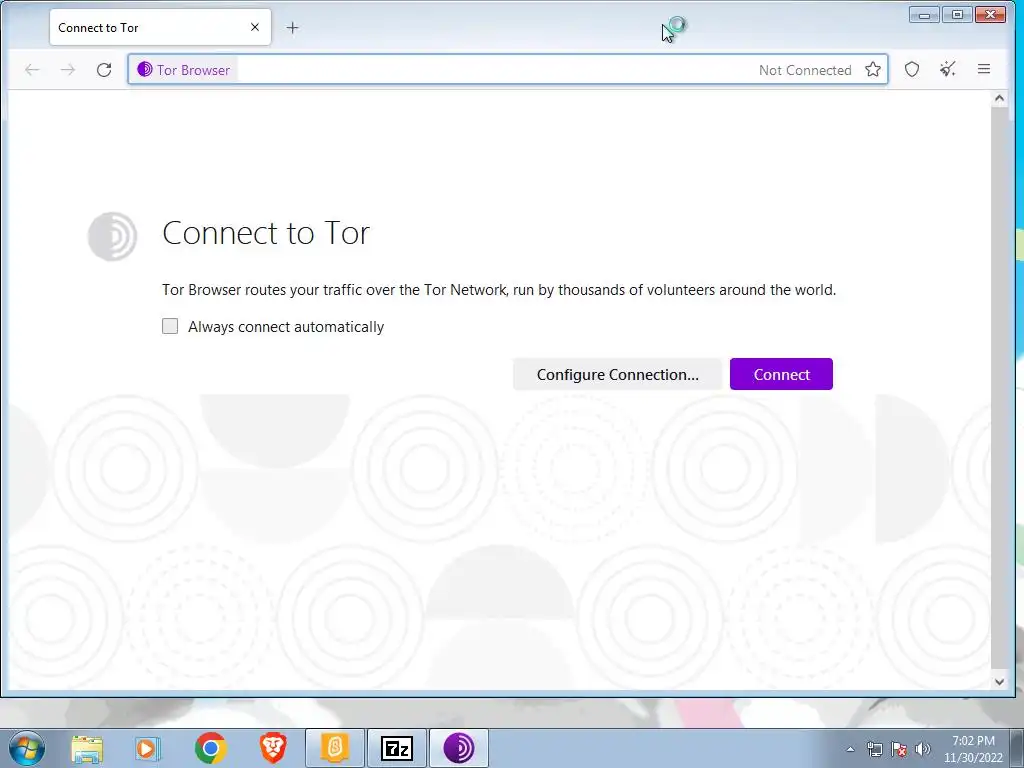The width and height of the screenshot is (1024, 768).
Task: Open Configure Connection settings
Action: click(617, 374)
